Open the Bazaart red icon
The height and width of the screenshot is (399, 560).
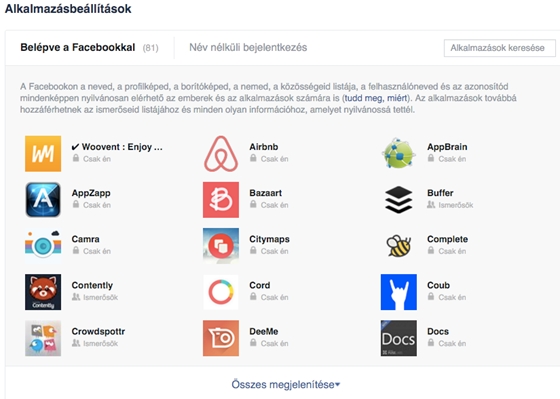221,200
